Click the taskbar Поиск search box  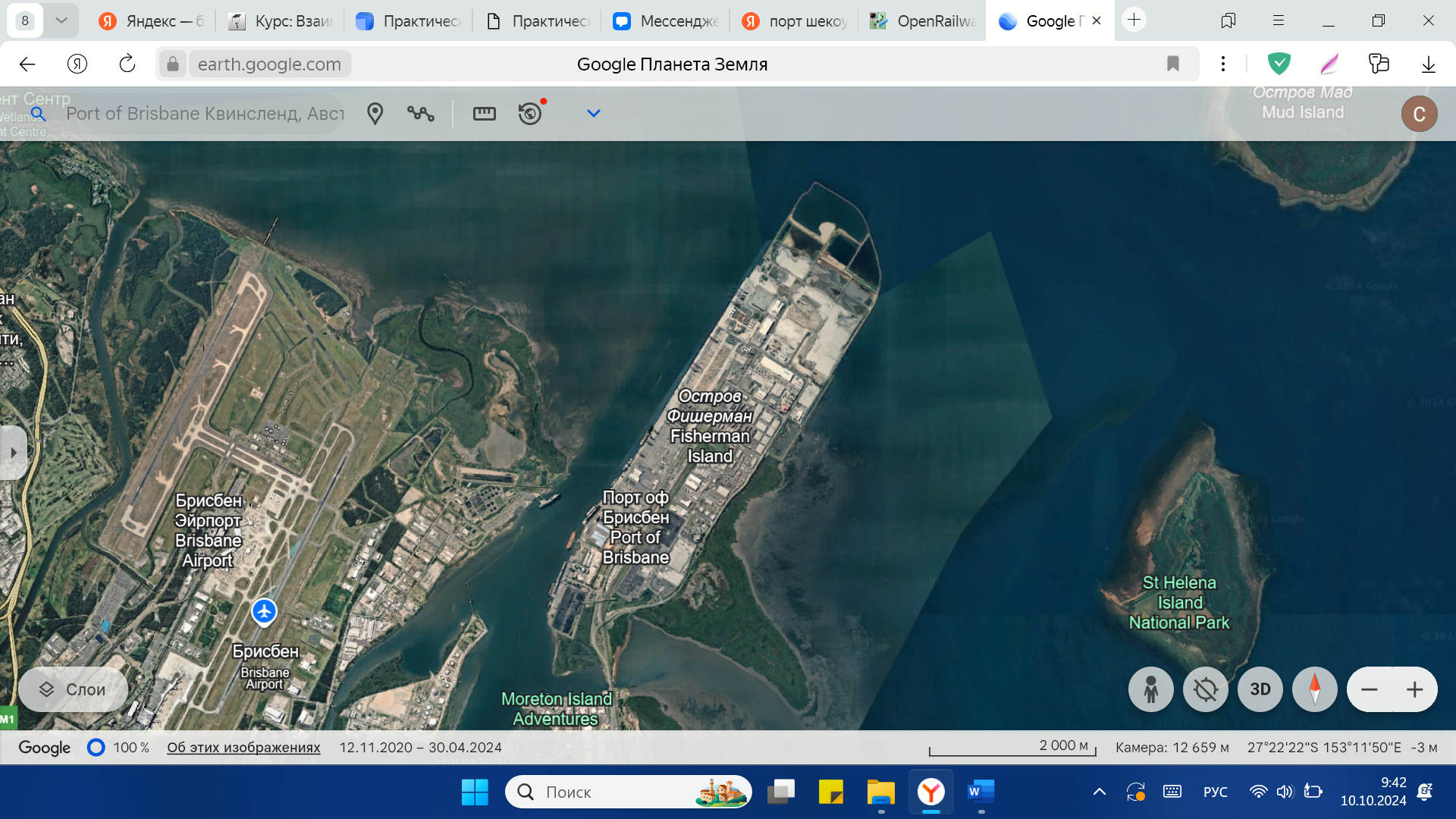pos(629,792)
